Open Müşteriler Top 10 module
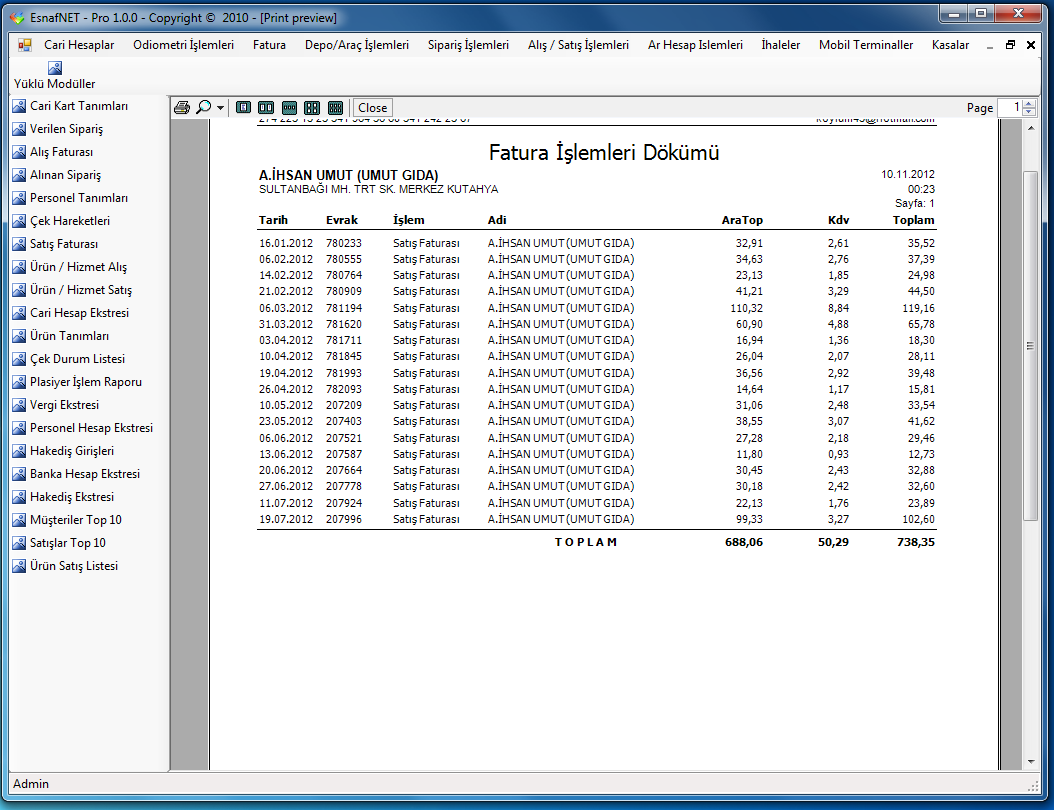 click(x=67, y=520)
